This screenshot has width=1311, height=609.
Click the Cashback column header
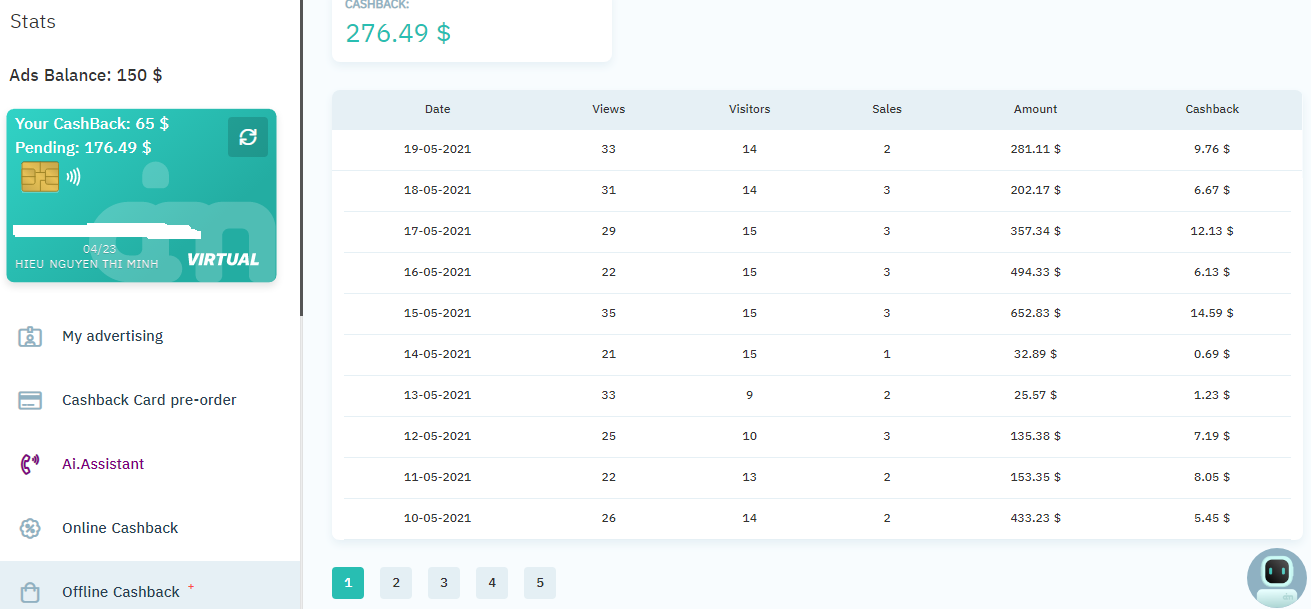pyautogui.click(x=1212, y=109)
